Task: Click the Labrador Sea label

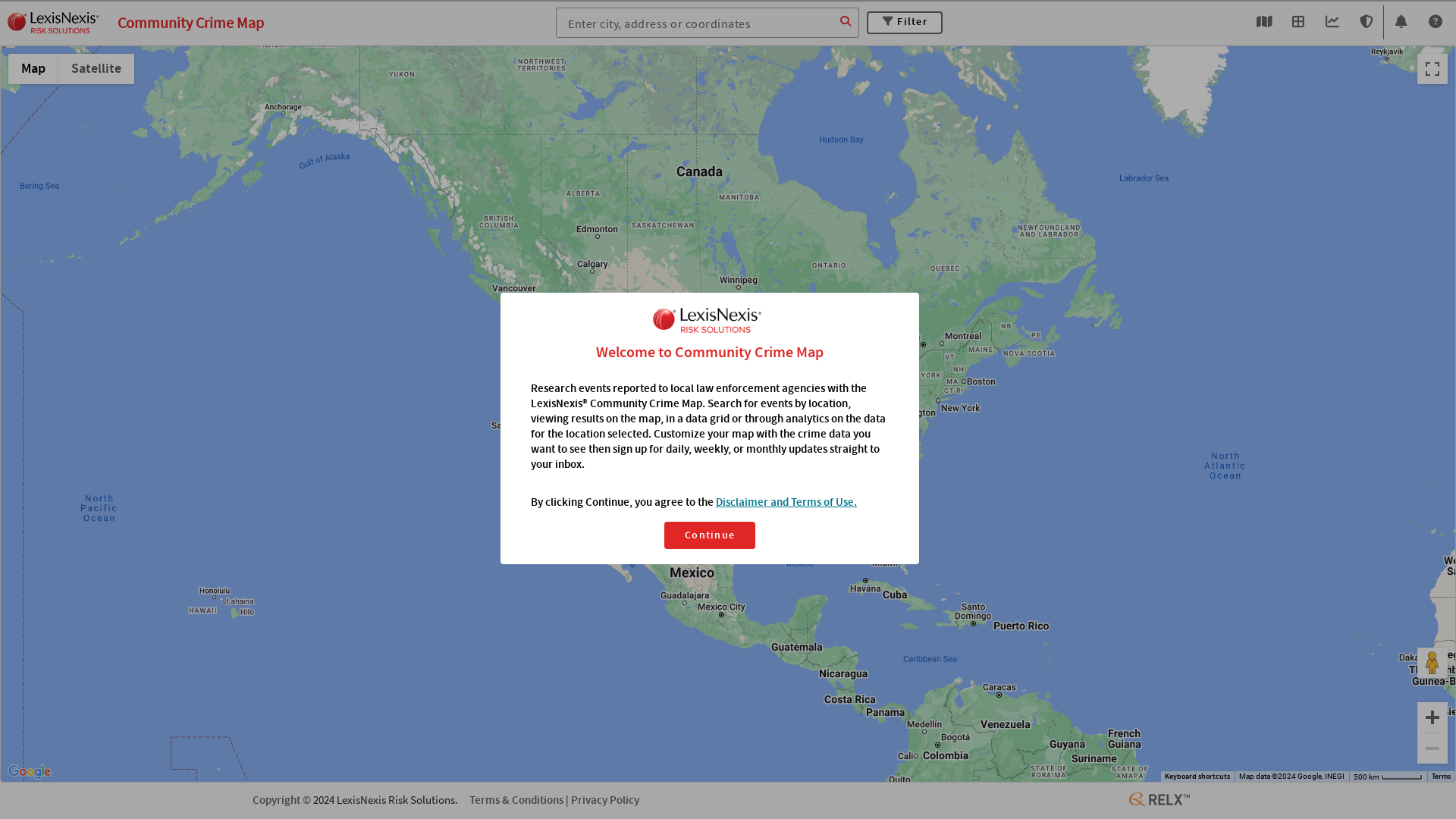Action: (1144, 179)
